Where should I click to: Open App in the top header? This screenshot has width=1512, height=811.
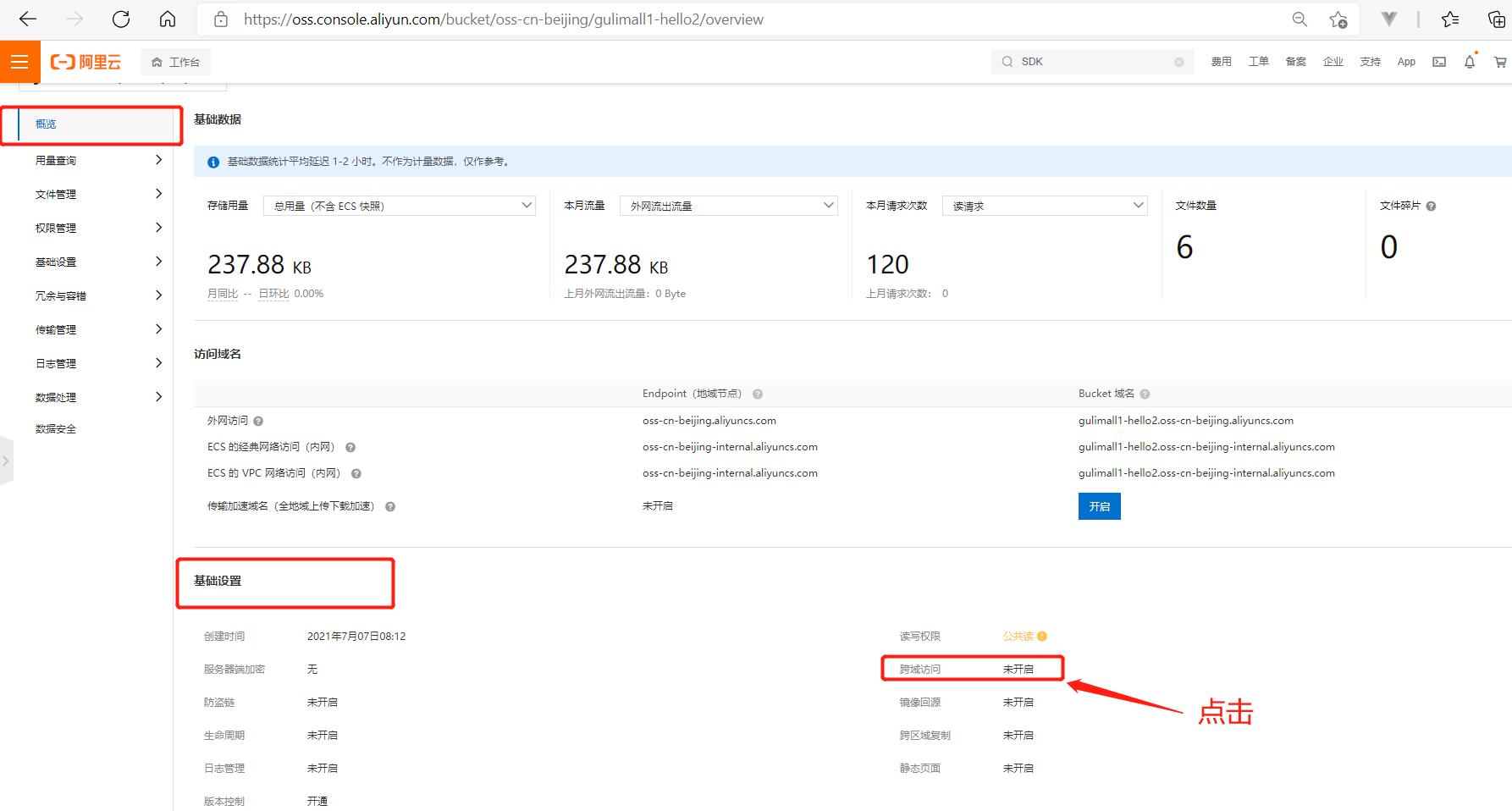pos(1406,62)
